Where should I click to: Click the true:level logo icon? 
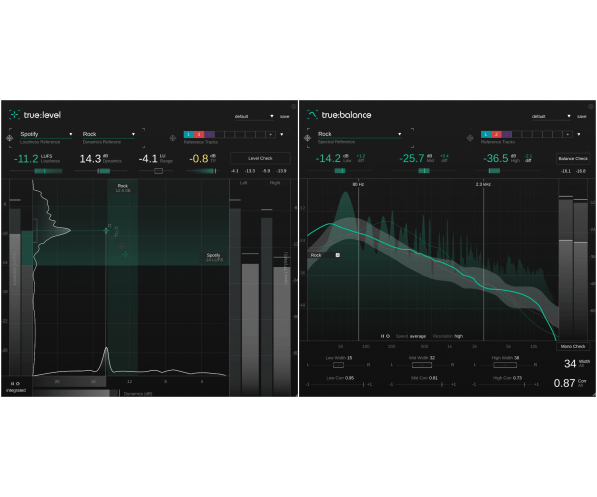pyautogui.click(x=14, y=115)
